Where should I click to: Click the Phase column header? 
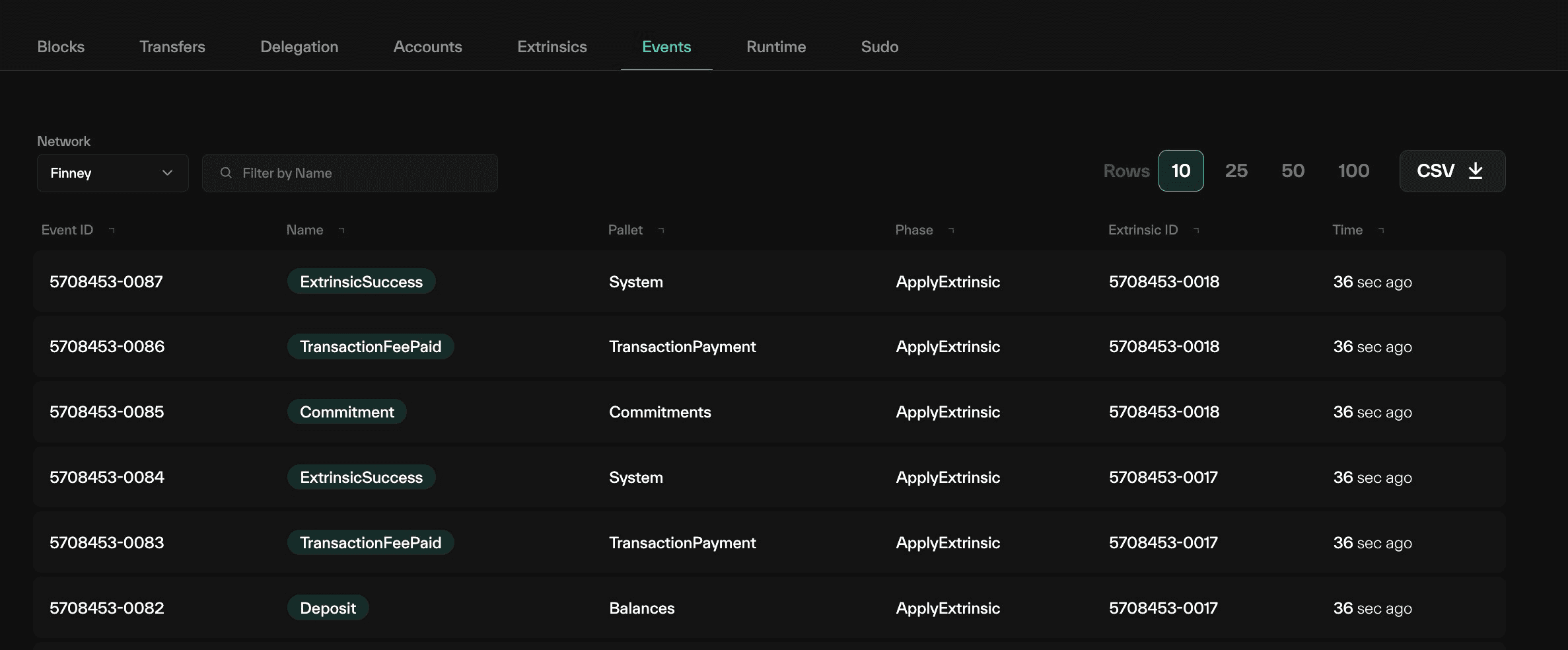click(x=914, y=230)
